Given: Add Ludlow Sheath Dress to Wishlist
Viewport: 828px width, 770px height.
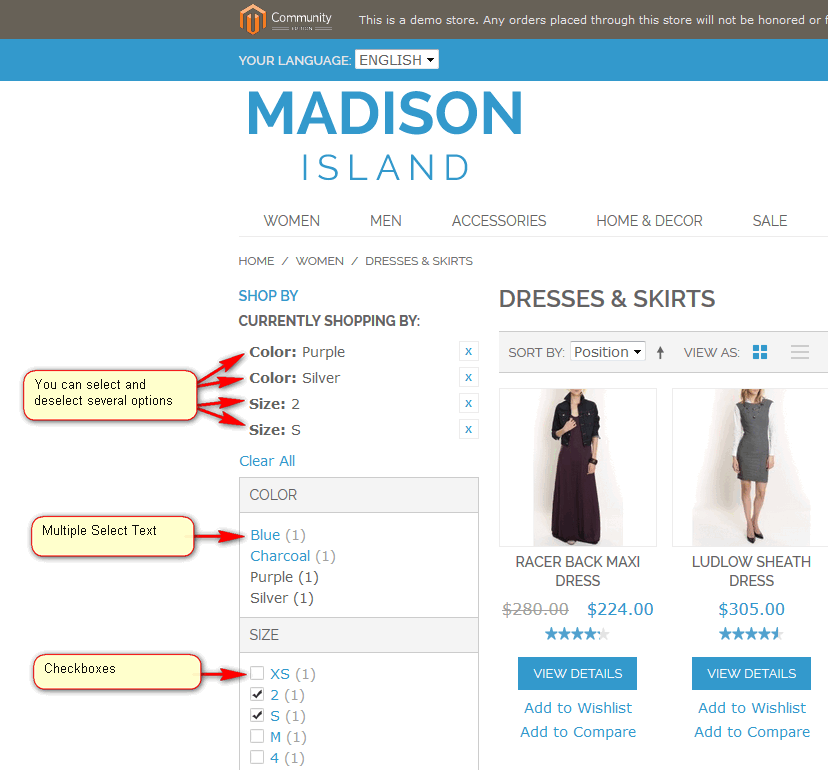Looking at the screenshot, I should 752,708.
